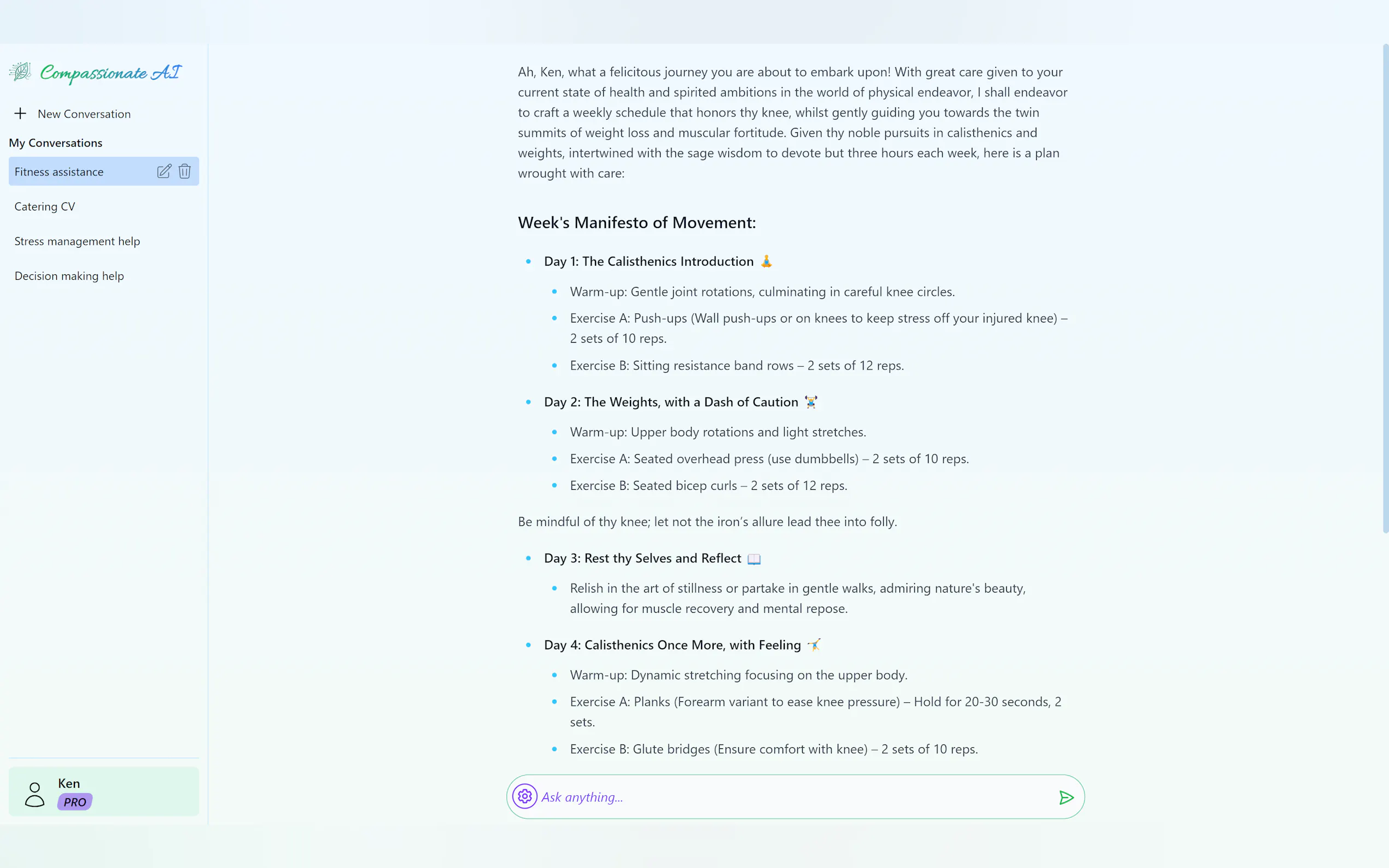Click the edit icon on Fitness assistance
The width and height of the screenshot is (1389, 868).
pos(164,171)
